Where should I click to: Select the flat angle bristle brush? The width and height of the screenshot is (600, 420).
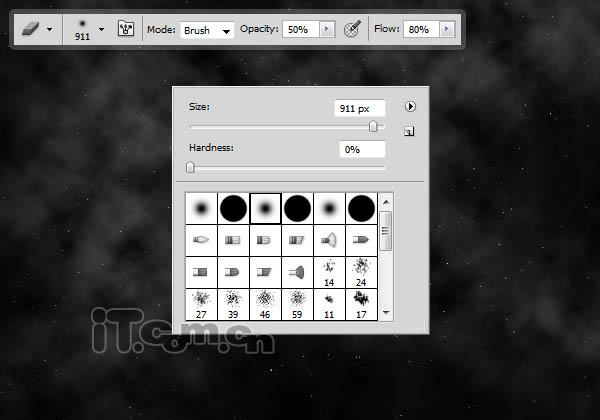tap(265, 272)
